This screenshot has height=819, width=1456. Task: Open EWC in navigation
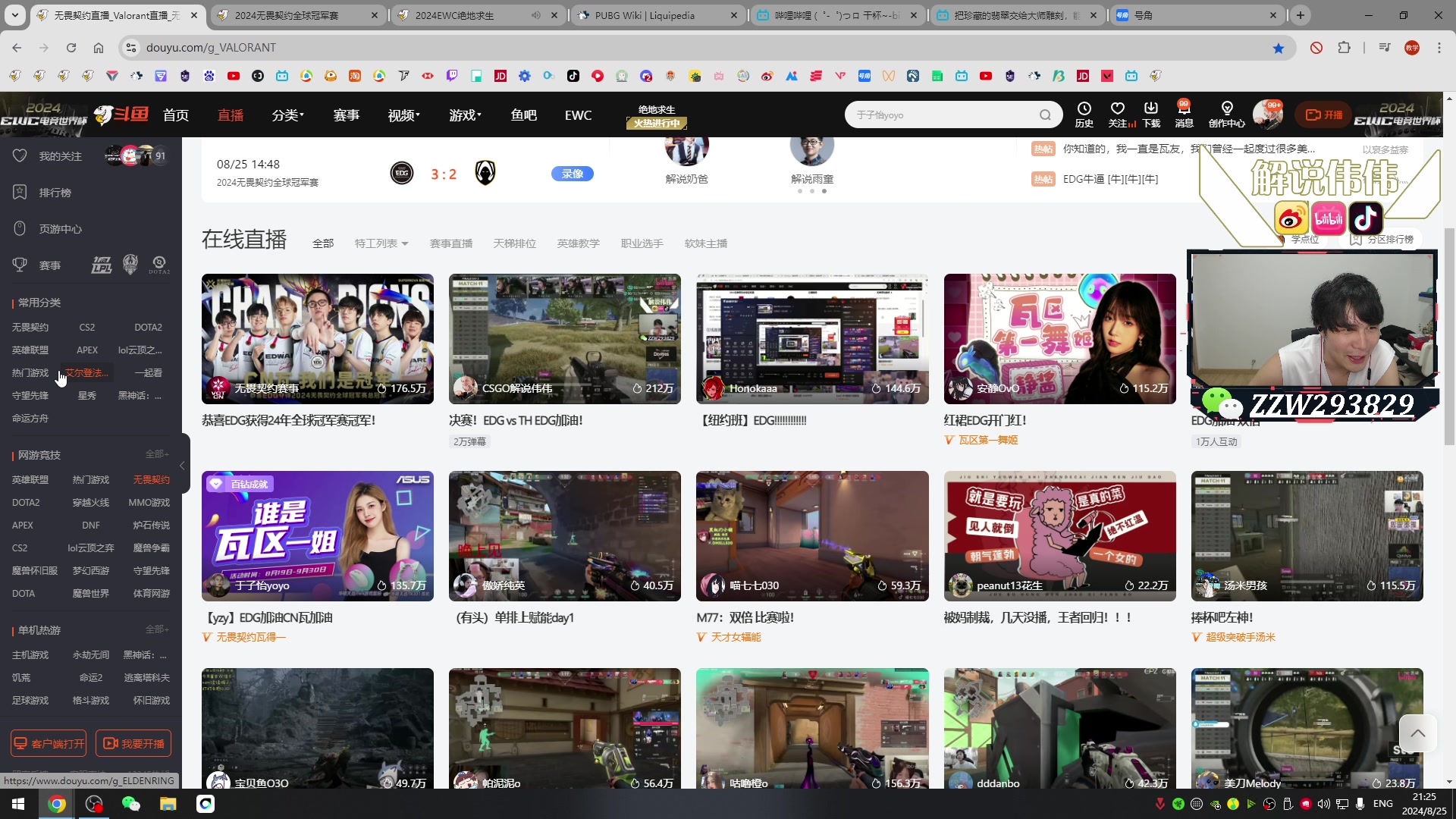[578, 115]
